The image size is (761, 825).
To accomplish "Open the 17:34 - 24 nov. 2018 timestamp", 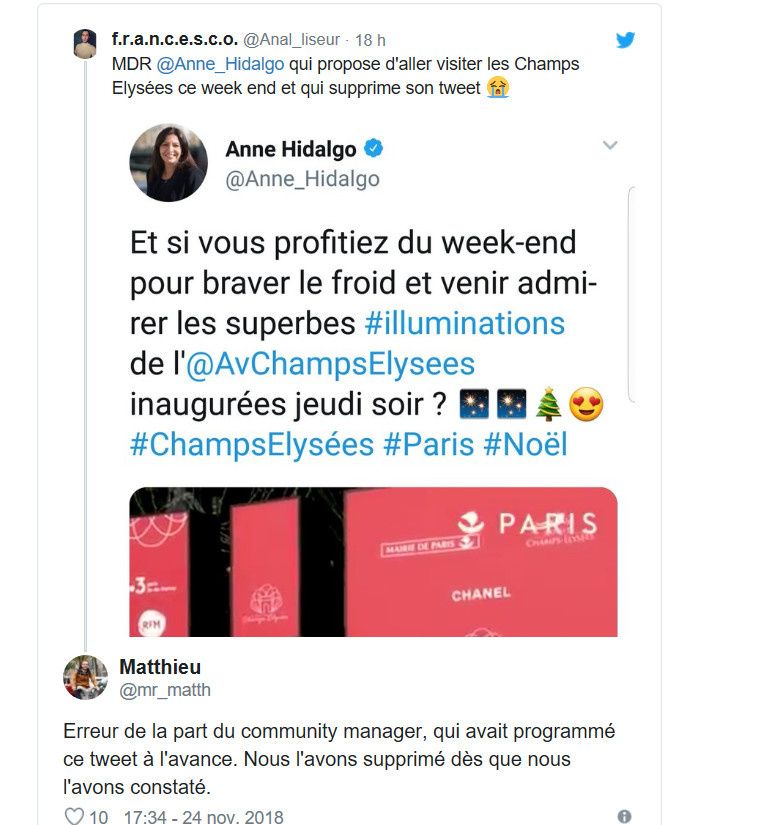I will coord(204,817).
